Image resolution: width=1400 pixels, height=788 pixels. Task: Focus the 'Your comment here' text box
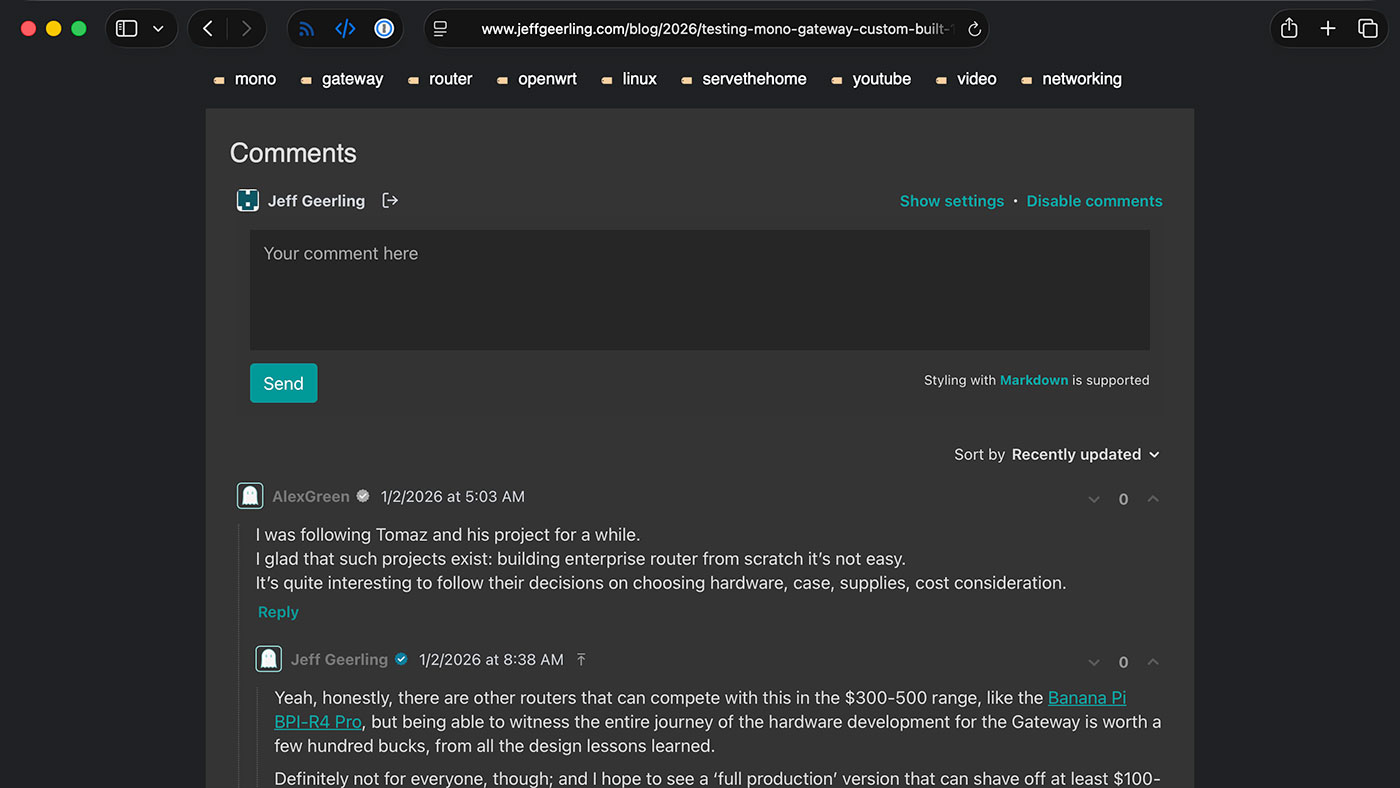click(700, 290)
